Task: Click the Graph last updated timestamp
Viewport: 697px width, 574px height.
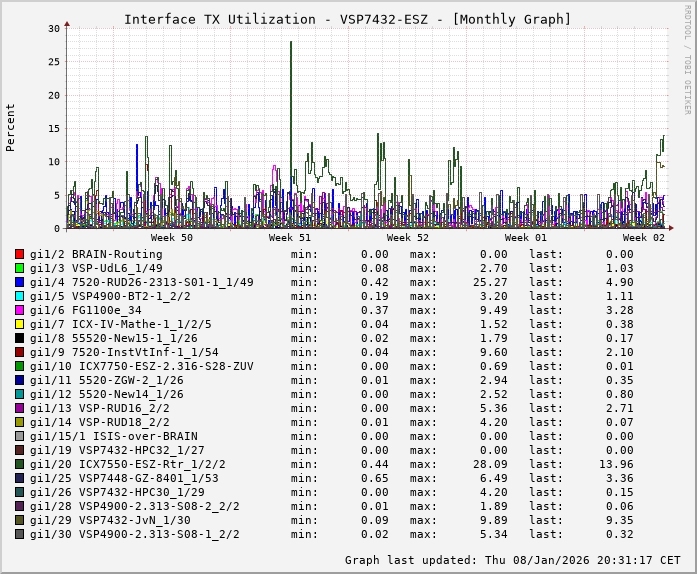Action: (512, 560)
